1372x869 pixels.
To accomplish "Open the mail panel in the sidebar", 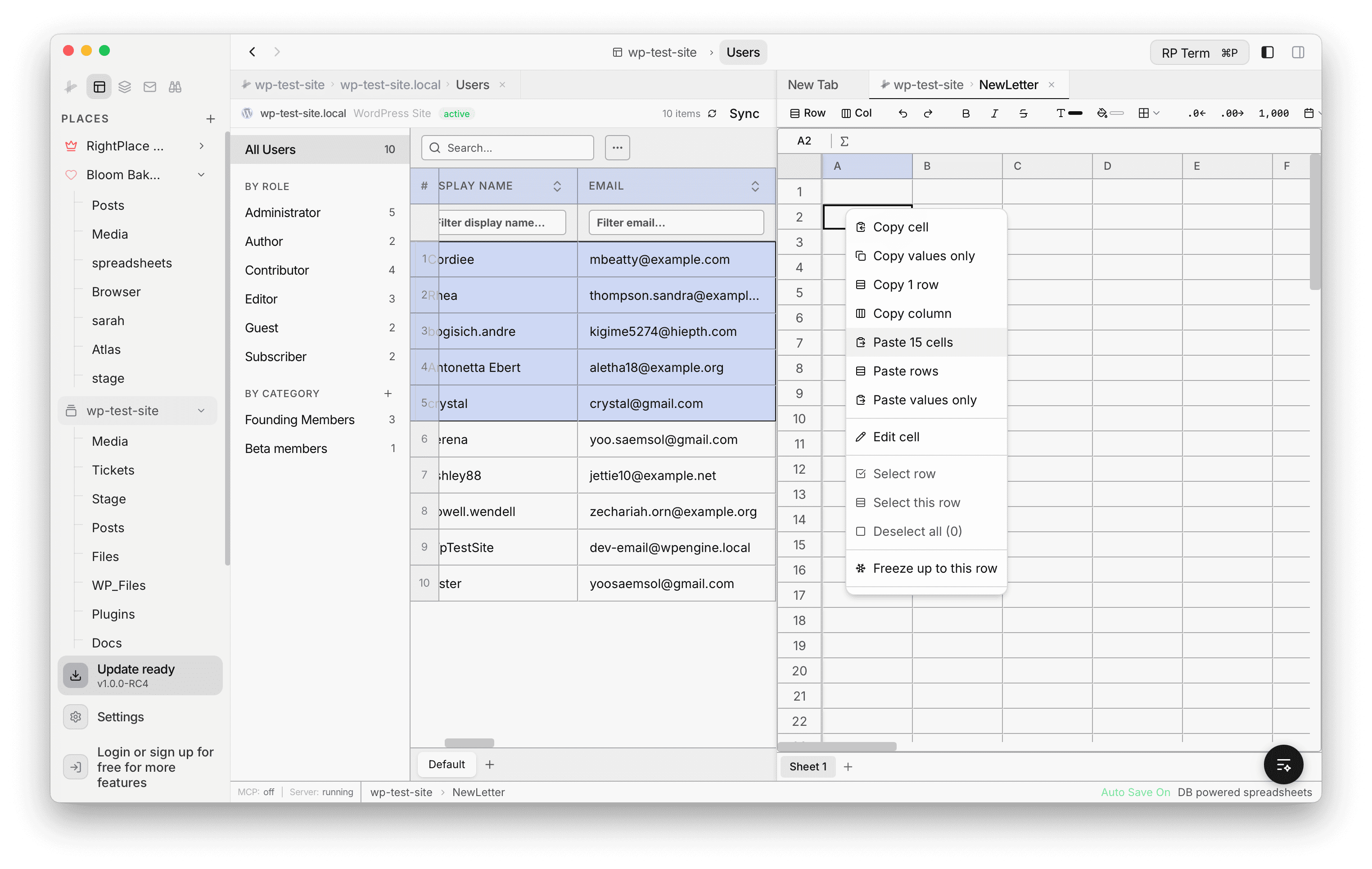I will click(x=150, y=86).
